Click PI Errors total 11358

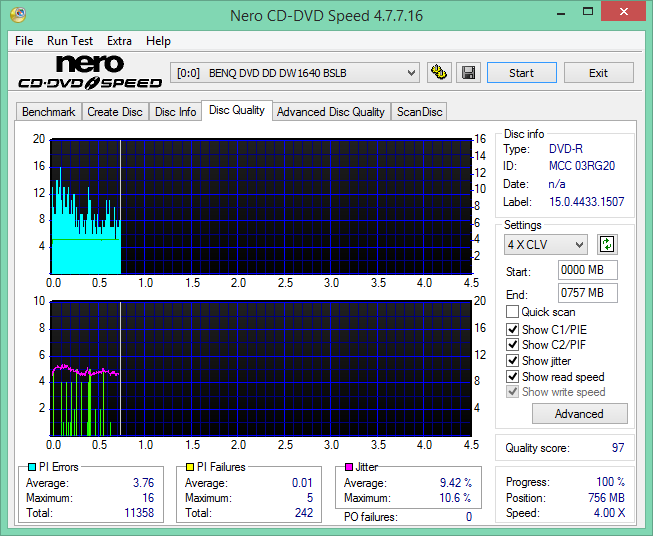coord(139,512)
